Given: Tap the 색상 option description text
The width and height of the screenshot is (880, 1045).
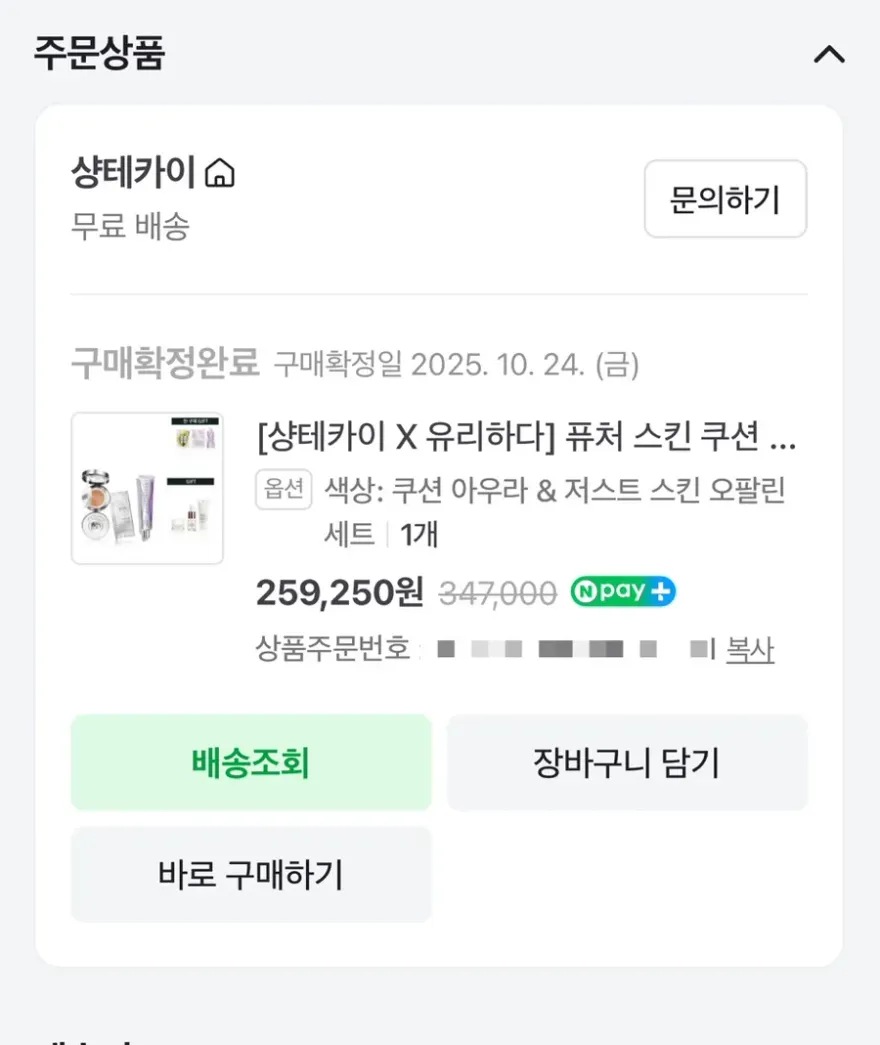Looking at the screenshot, I should [555, 512].
